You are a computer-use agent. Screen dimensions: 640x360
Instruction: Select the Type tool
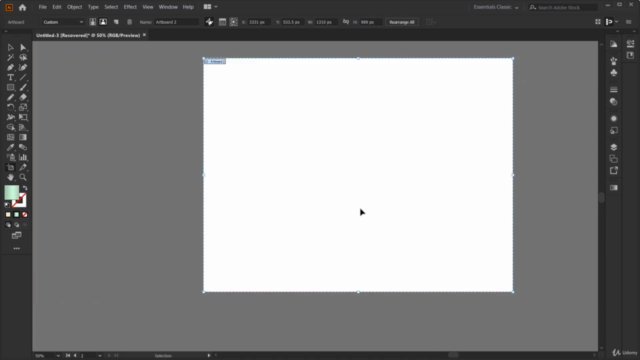click(11, 78)
